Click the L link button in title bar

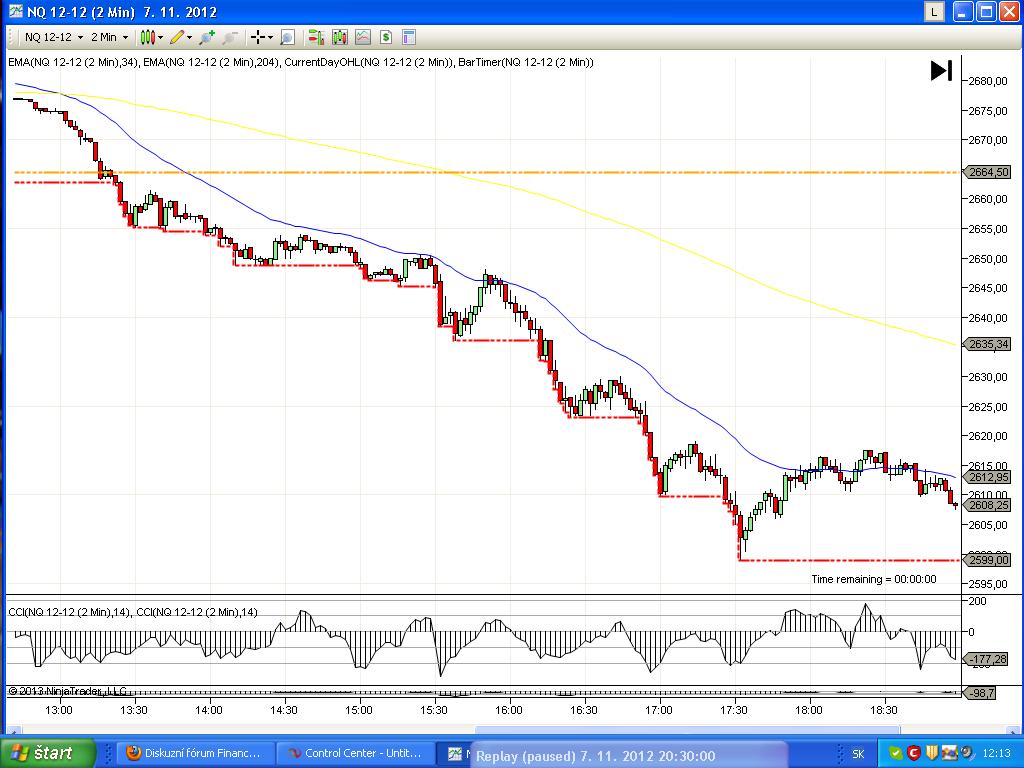coord(935,11)
